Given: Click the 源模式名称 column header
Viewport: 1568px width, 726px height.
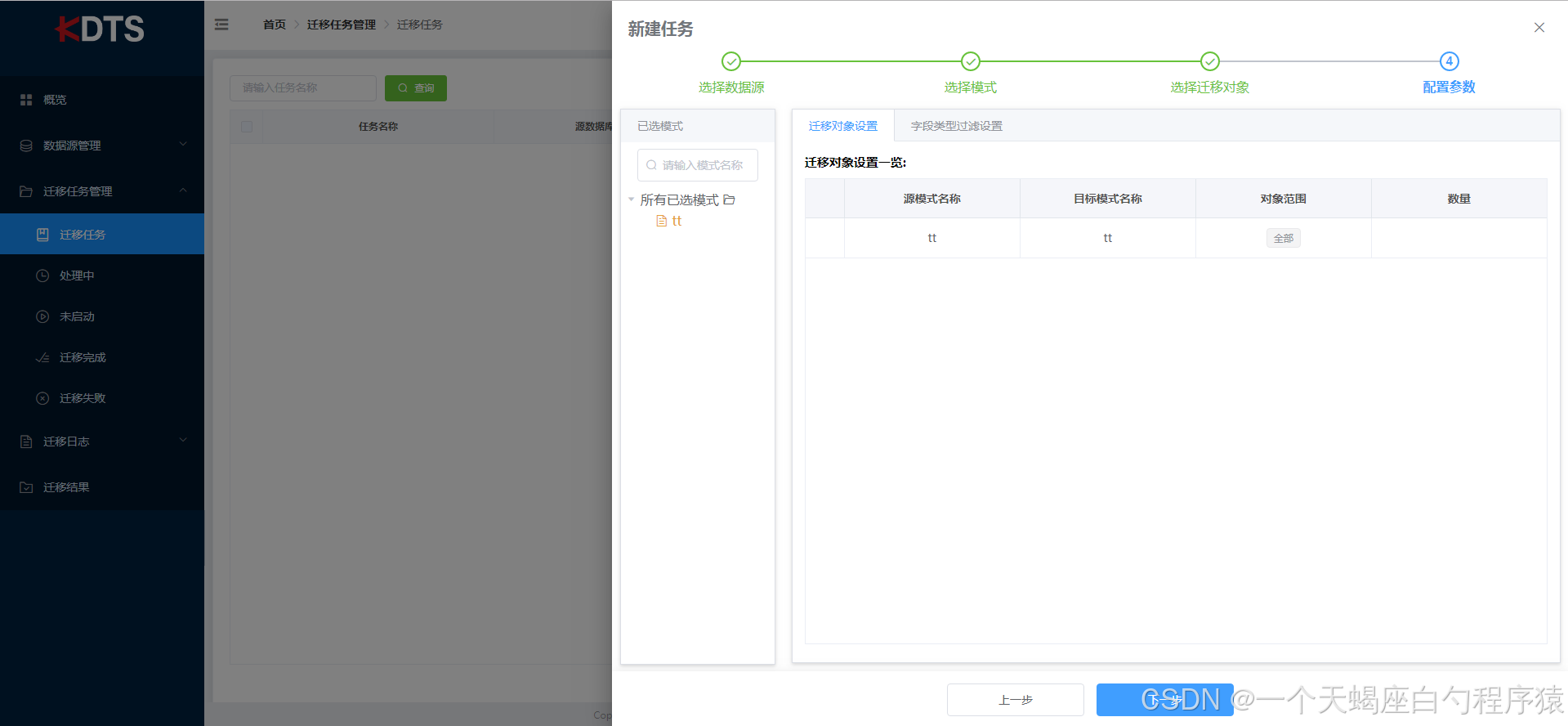Looking at the screenshot, I should pyautogui.click(x=932, y=199).
